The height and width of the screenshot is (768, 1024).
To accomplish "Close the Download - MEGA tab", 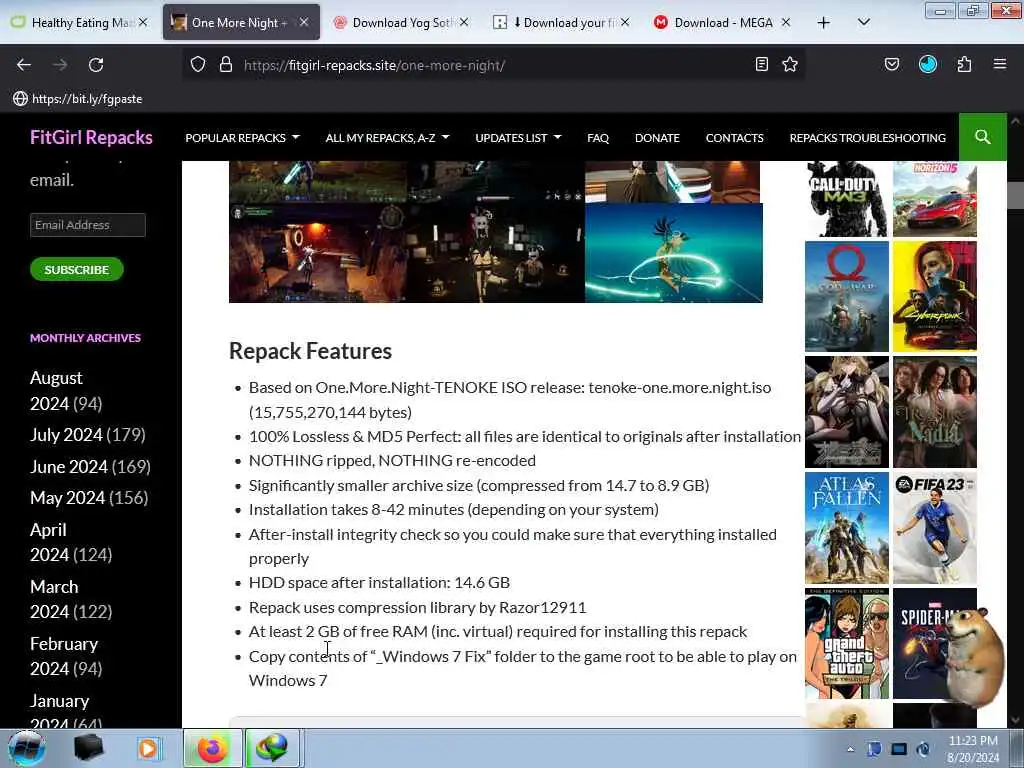I will pyautogui.click(x=786, y=22).
